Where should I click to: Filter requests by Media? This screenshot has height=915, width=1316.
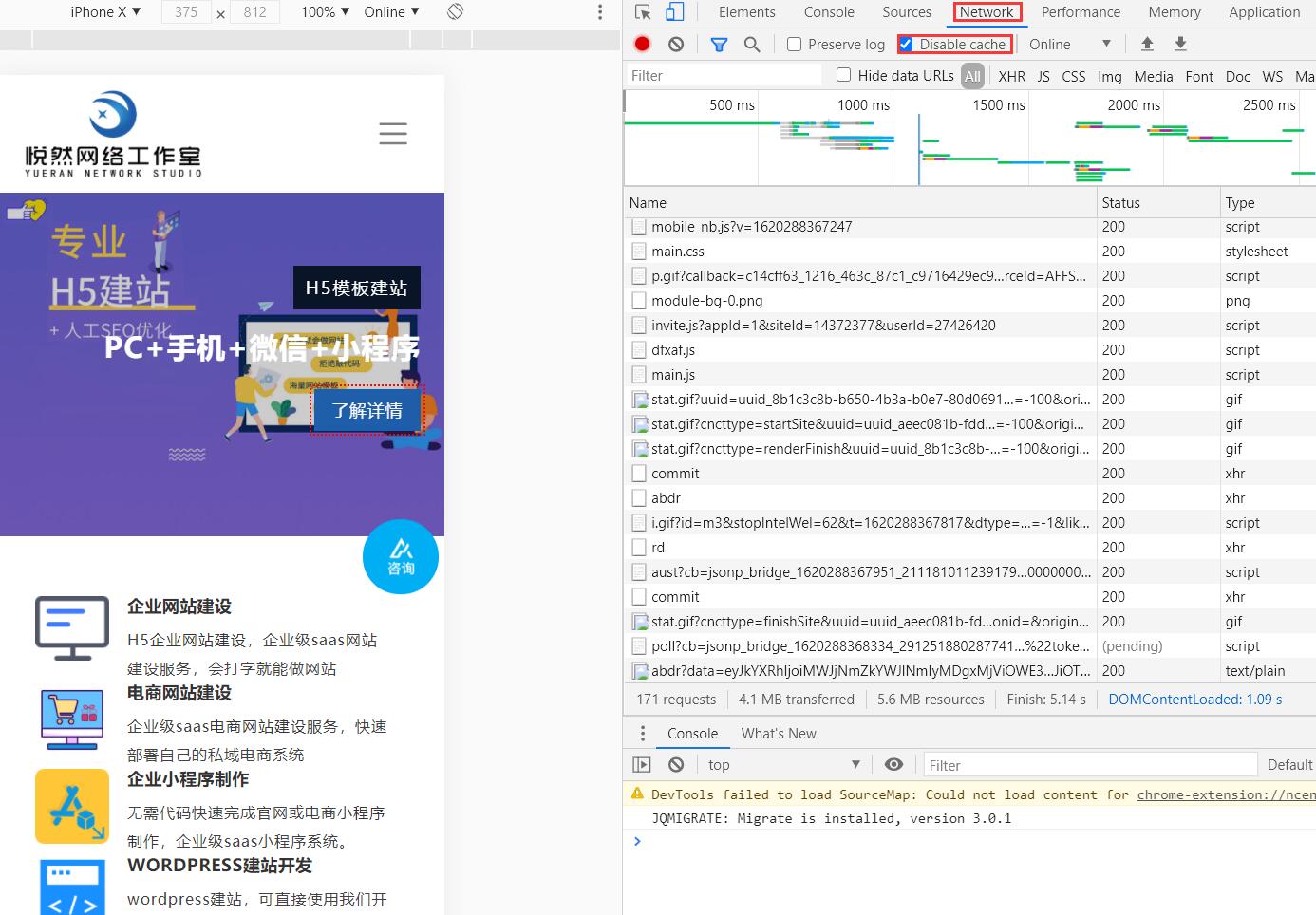pyautogui.click(x=1154, y=76)
